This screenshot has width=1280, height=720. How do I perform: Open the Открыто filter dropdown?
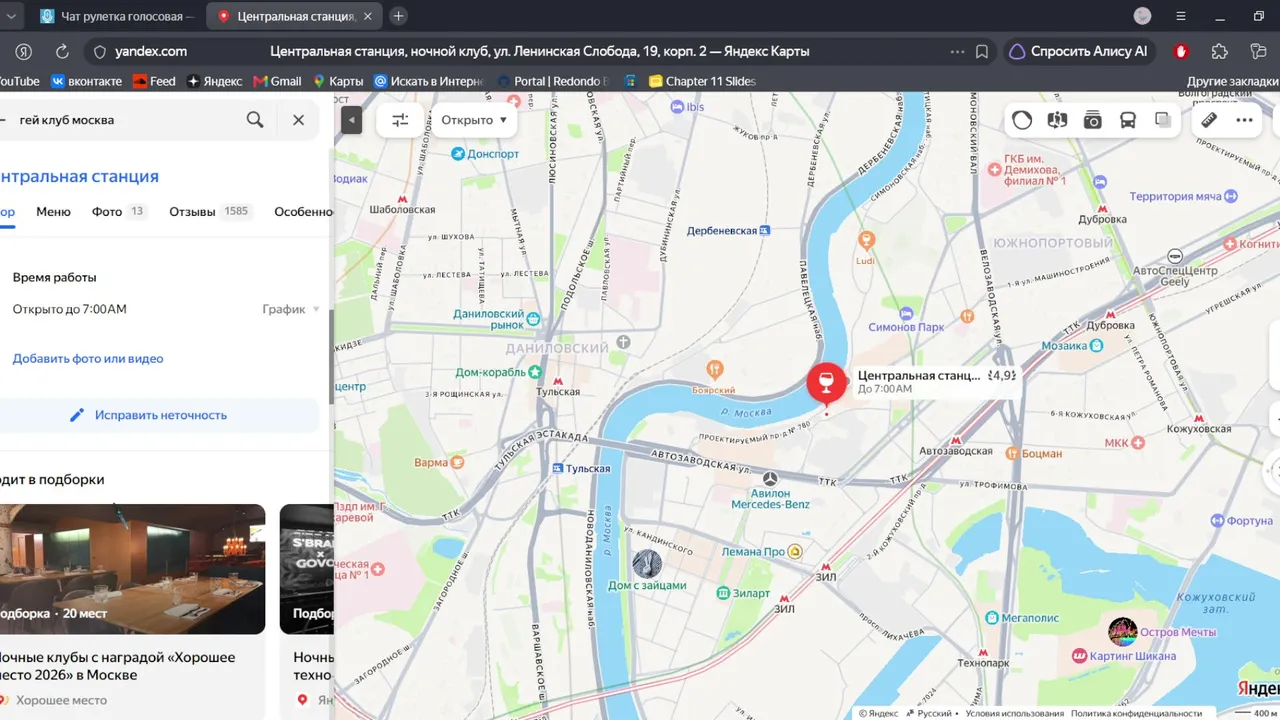pos(474,120)
